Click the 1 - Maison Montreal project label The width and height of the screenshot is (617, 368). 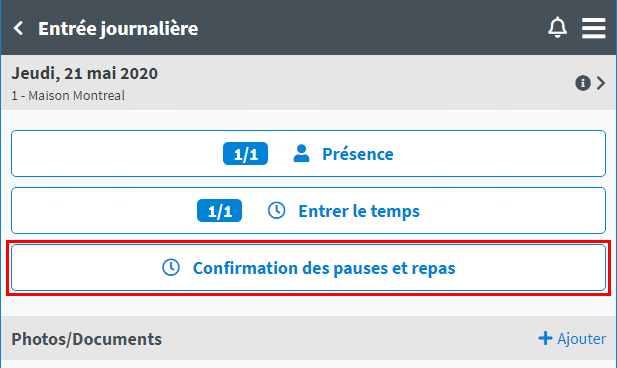pos(68,96)
